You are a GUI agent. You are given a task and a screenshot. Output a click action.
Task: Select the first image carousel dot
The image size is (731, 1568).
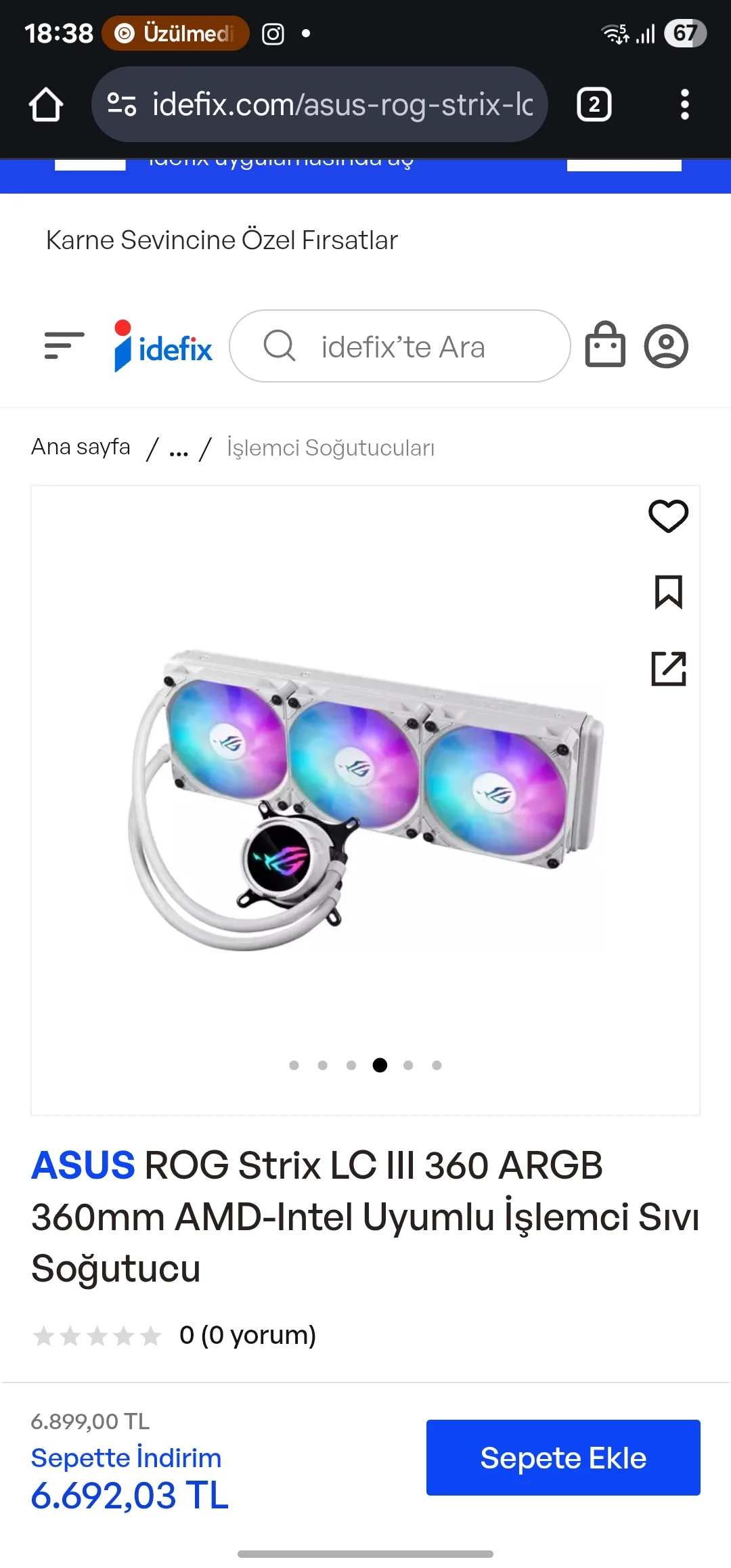(x=294, y=1065)
